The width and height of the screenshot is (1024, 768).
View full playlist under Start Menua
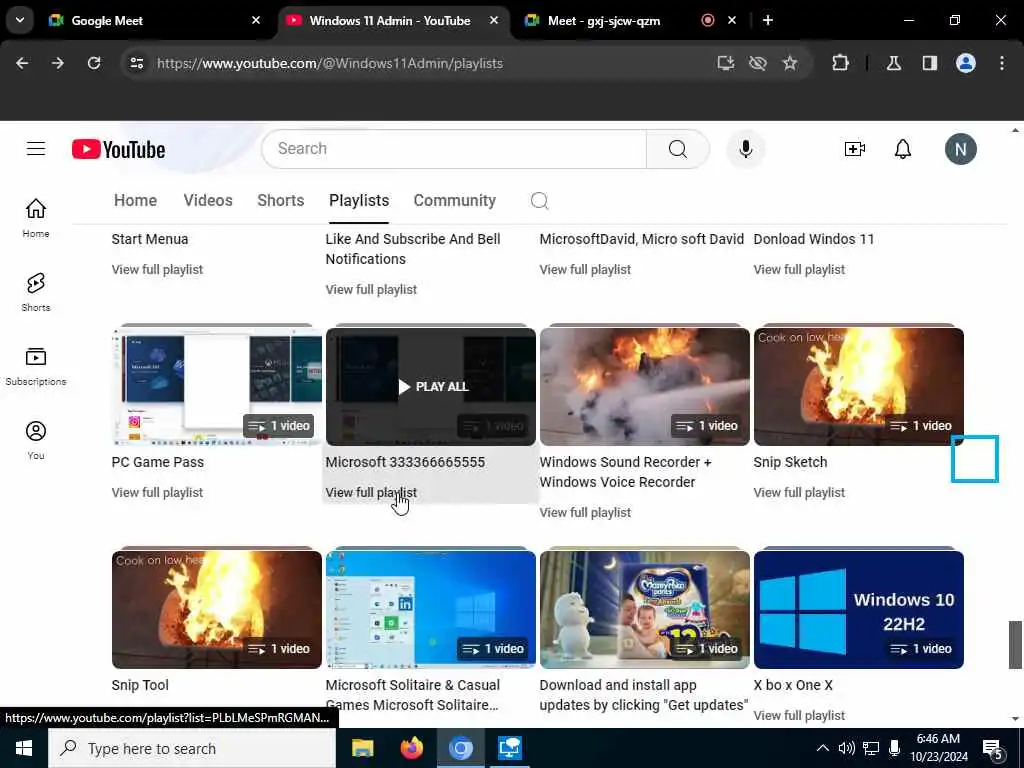point(157,270)
